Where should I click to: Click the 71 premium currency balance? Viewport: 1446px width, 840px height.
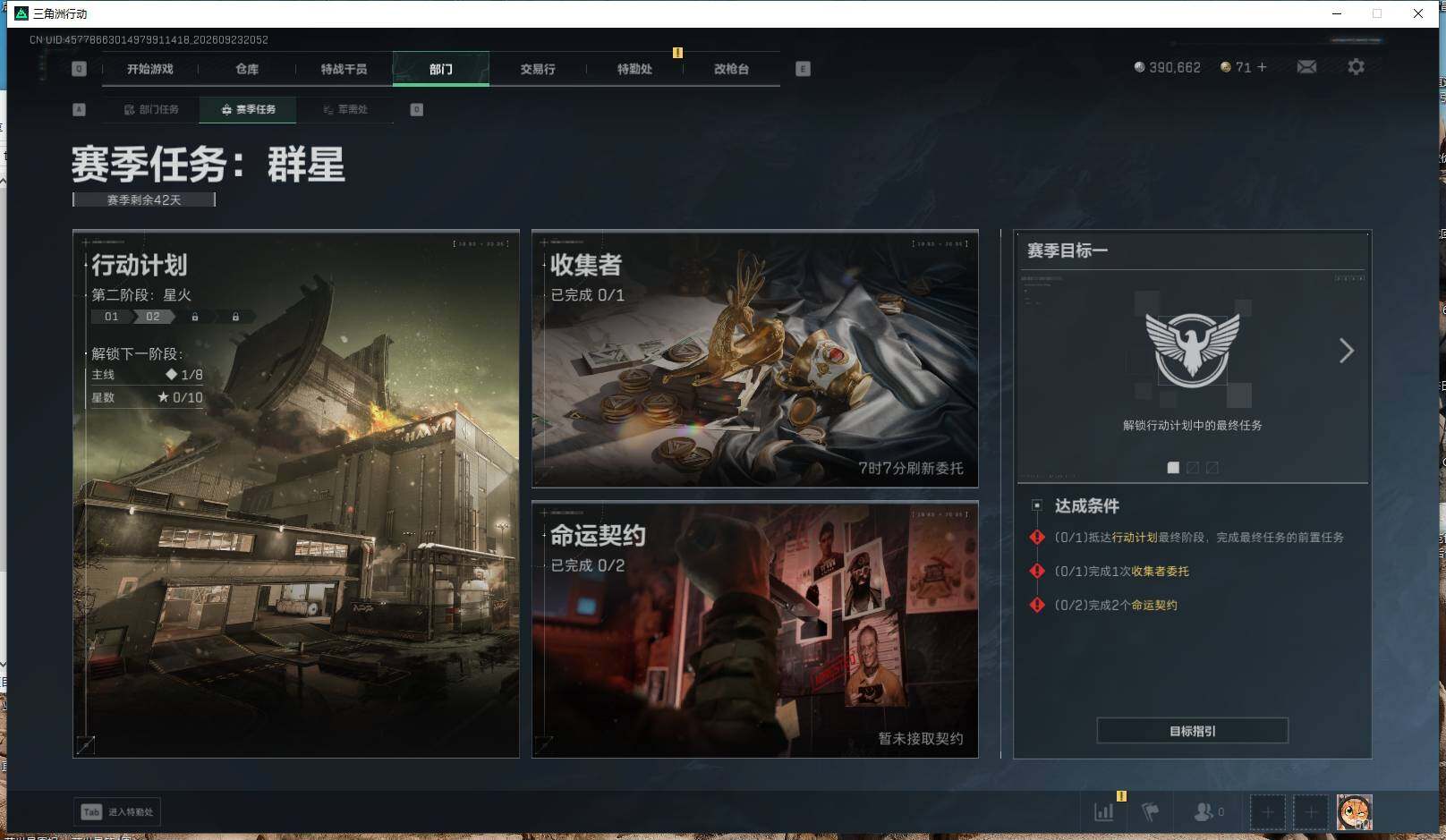1236,68
